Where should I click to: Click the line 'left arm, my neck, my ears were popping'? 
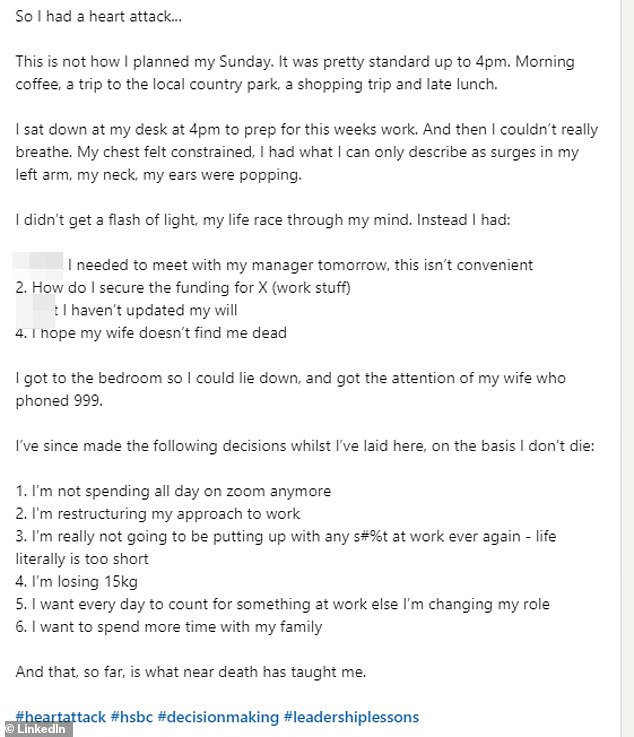tap(158, 175)
